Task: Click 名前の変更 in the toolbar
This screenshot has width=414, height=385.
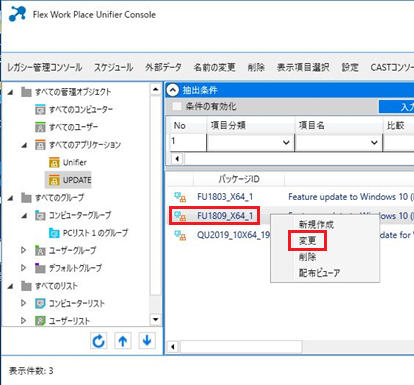Action: tap(214, 67)
